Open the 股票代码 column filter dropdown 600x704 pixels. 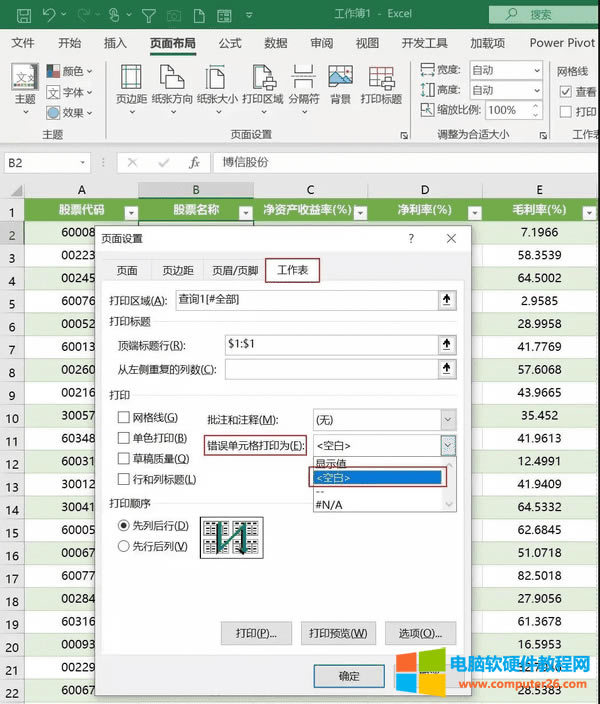pos(130,212)
